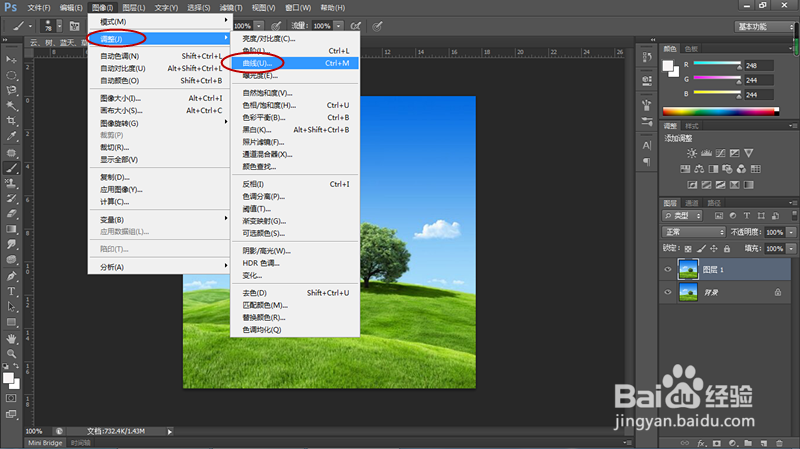Image resolution: width=800 pixels, height=449 pixels.
Task: Select the Clone Stamp tool
Action: point(11,183)
